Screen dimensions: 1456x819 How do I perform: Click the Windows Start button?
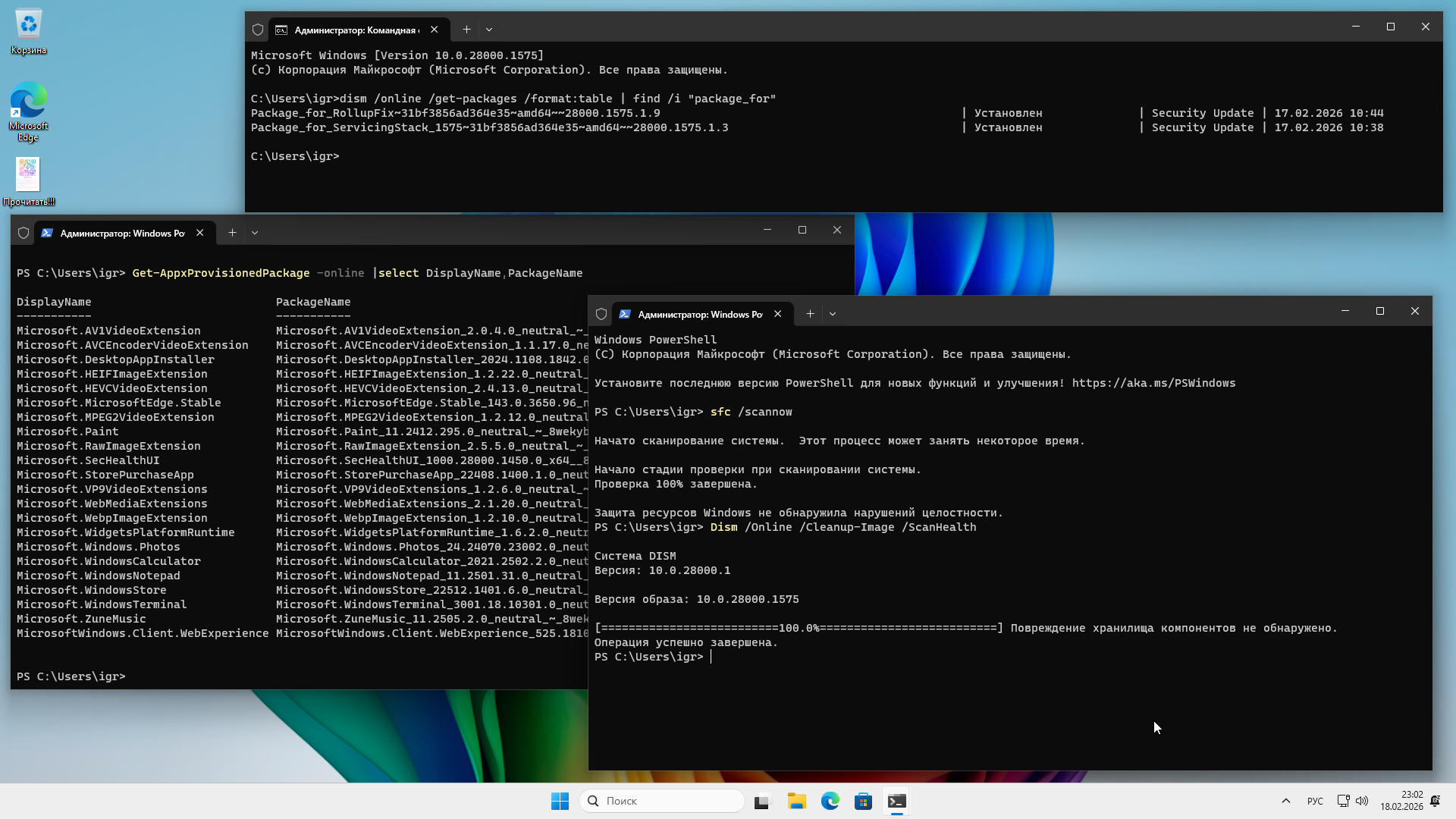point(560,801)
